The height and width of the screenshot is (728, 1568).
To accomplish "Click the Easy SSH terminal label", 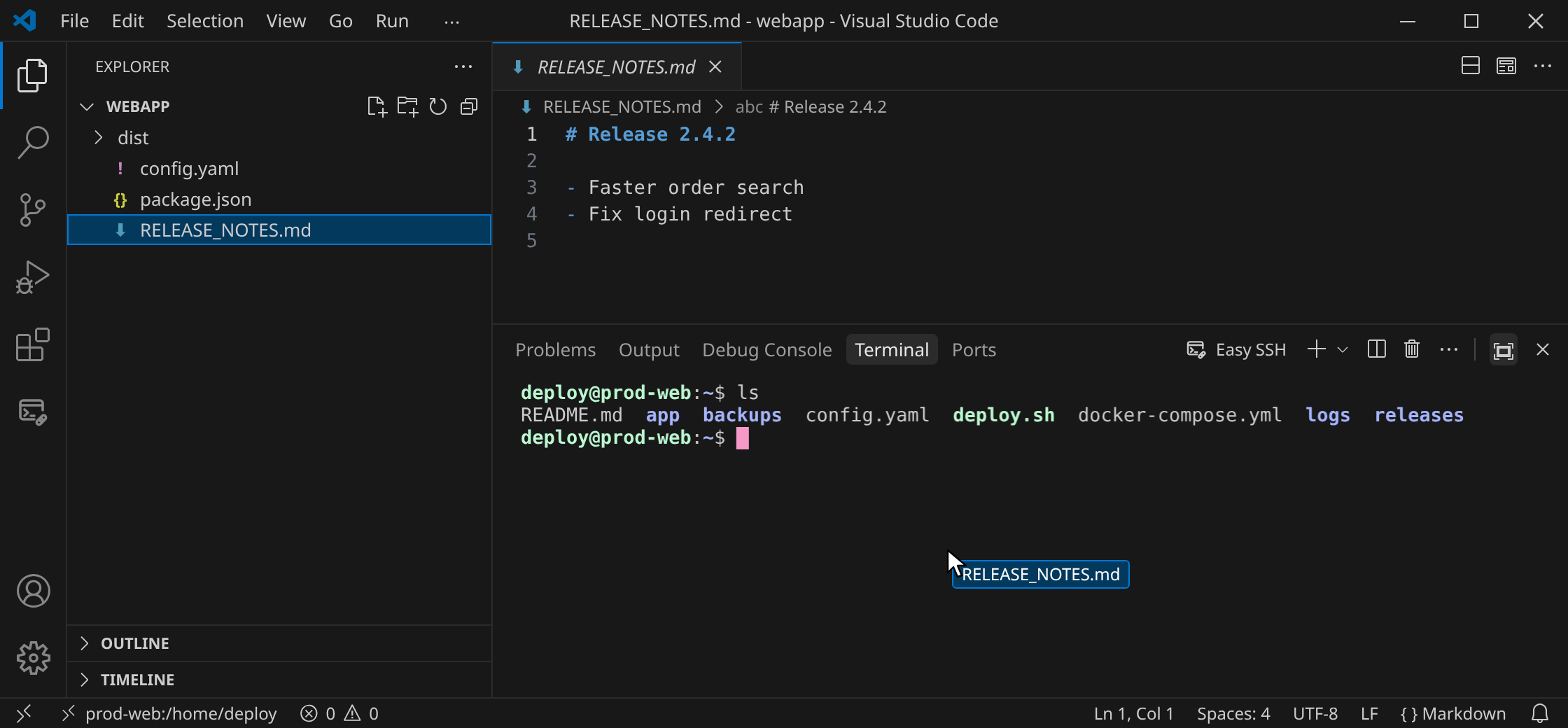I will click(1237, 349).
